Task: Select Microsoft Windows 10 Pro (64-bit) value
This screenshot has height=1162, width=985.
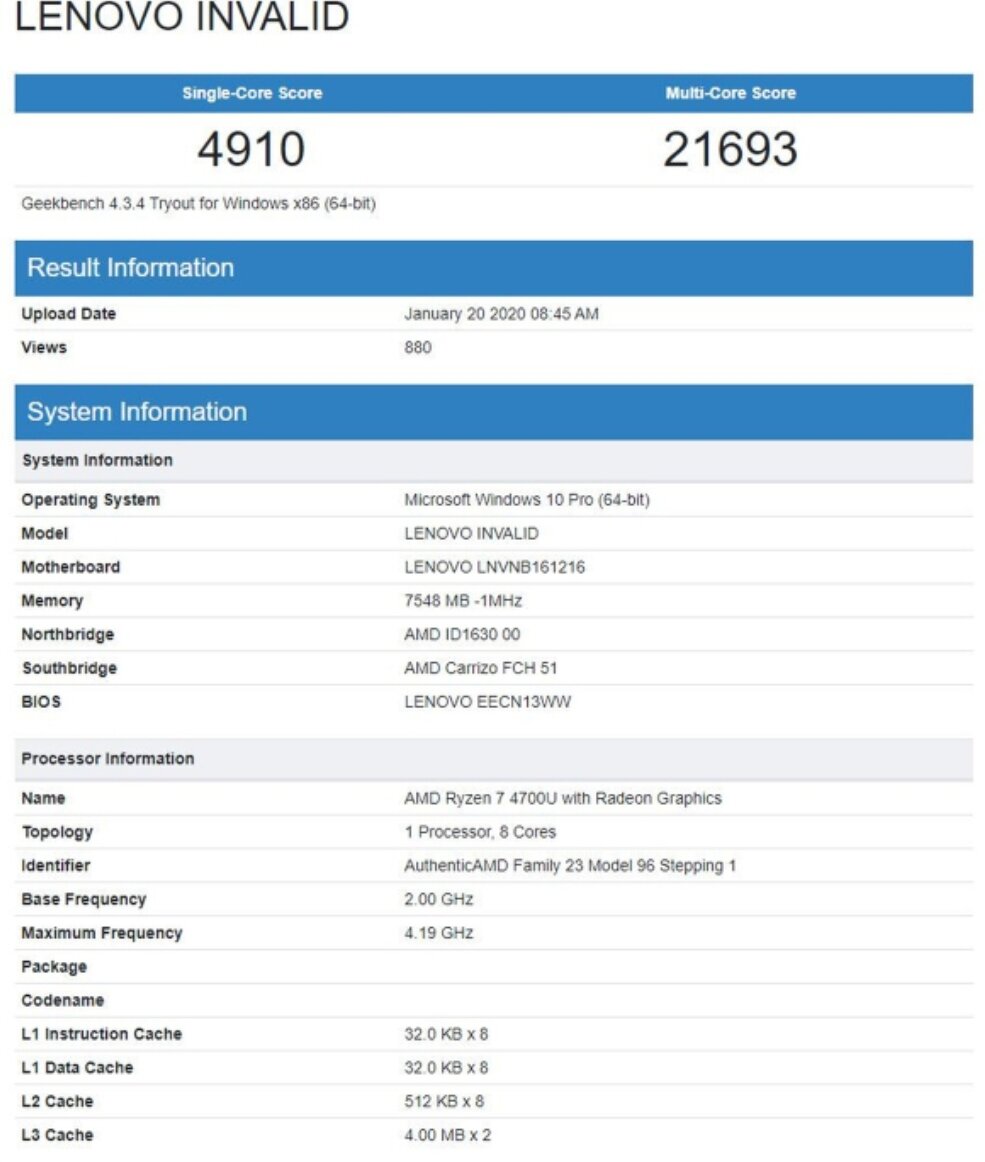Action: click(x=526, y=500)
